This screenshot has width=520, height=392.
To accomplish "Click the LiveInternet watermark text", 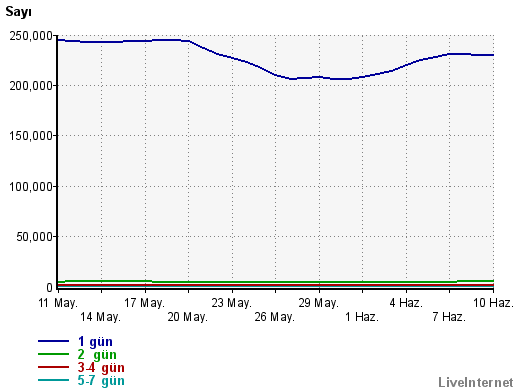I will [x=476, y=382].
